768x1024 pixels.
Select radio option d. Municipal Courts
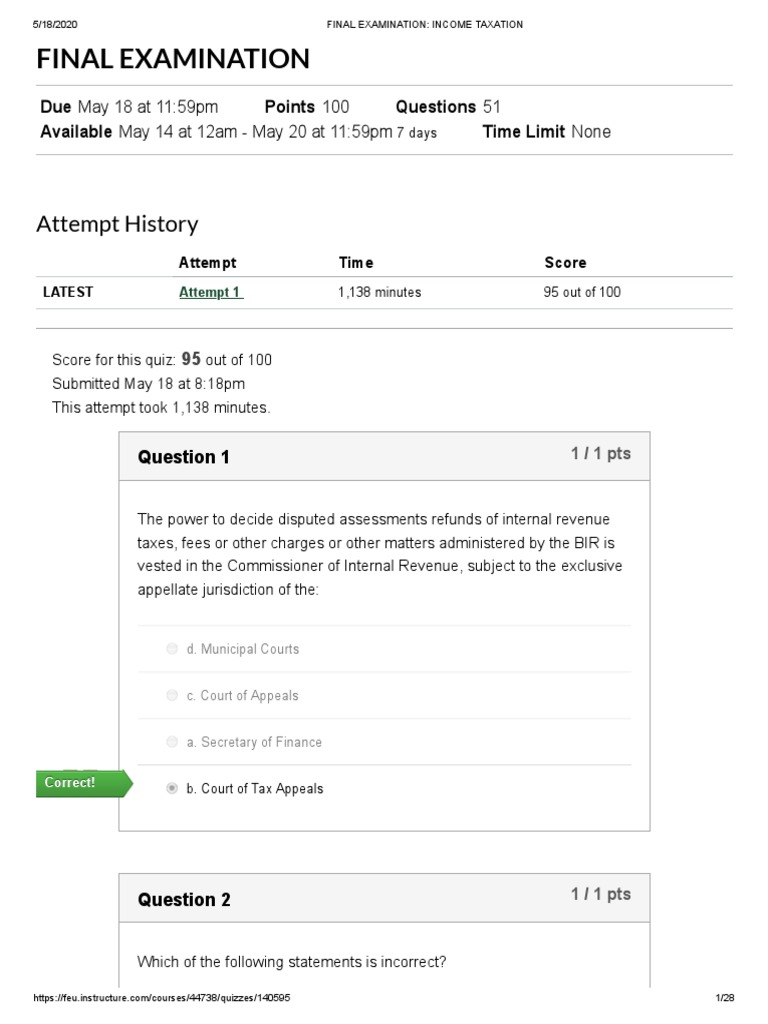pyautogui.click(x=172, y=648)
